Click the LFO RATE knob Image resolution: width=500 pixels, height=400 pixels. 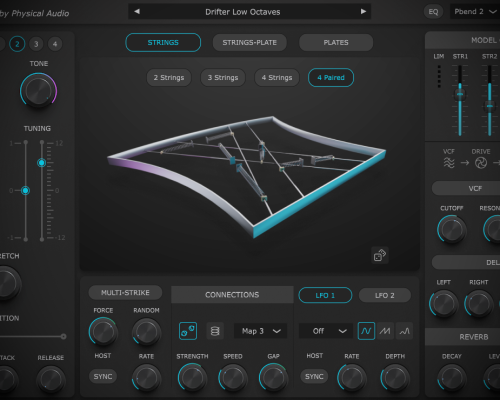pos(352,378)
